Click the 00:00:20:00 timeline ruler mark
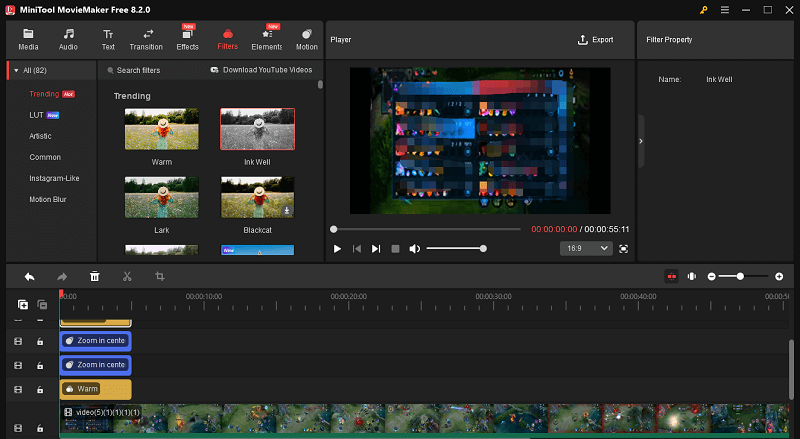 348,297
